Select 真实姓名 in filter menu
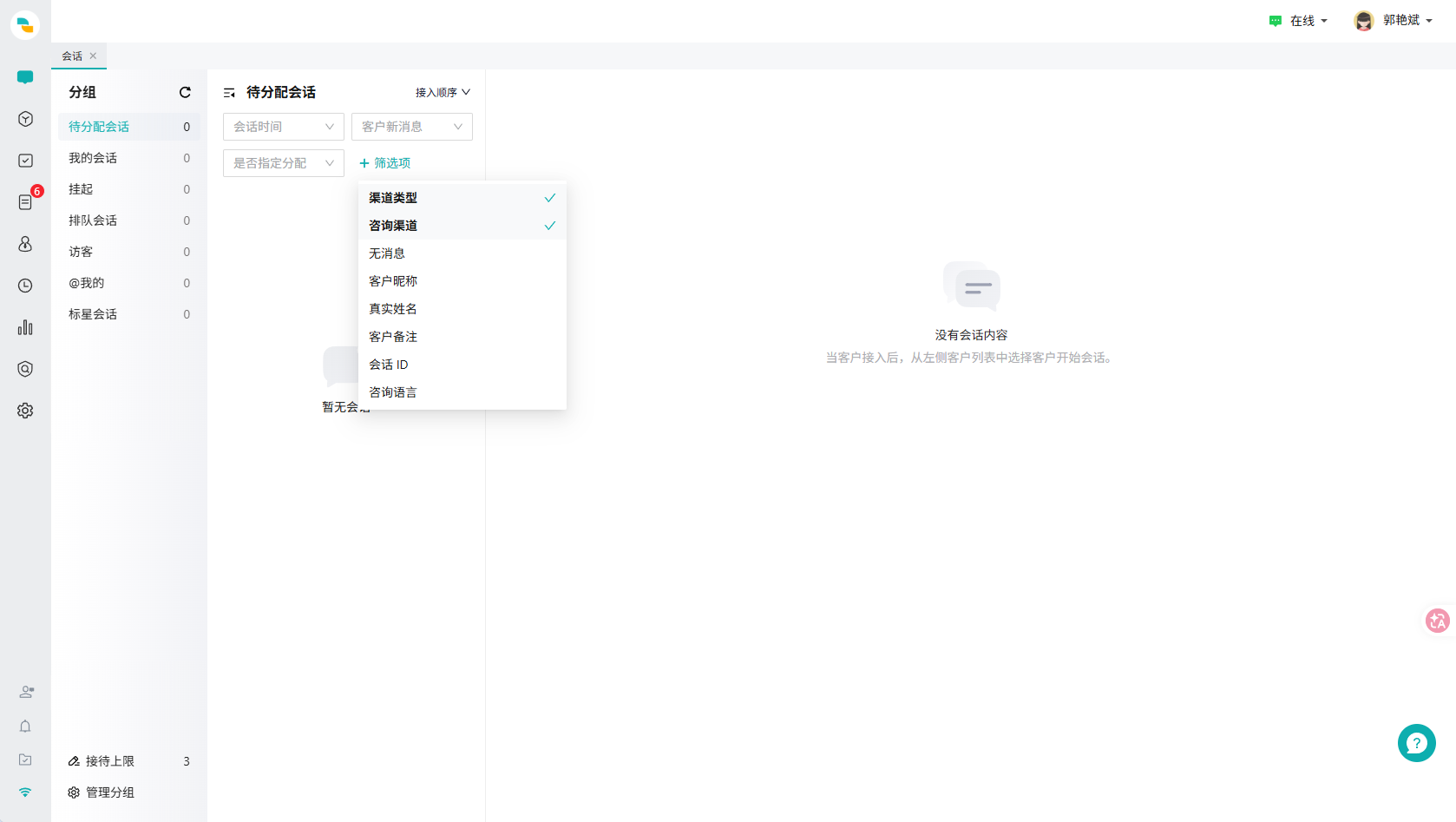Screen dimensions: 1456x822 (462, 309)
